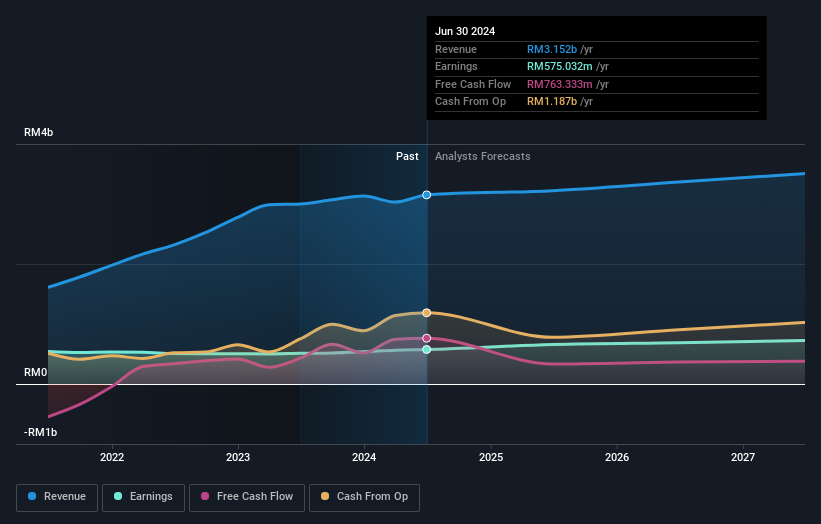Click the blue Revenue data point marker
Image resolution: width=821 pixels, height=524 pixels.
(427, 195)
